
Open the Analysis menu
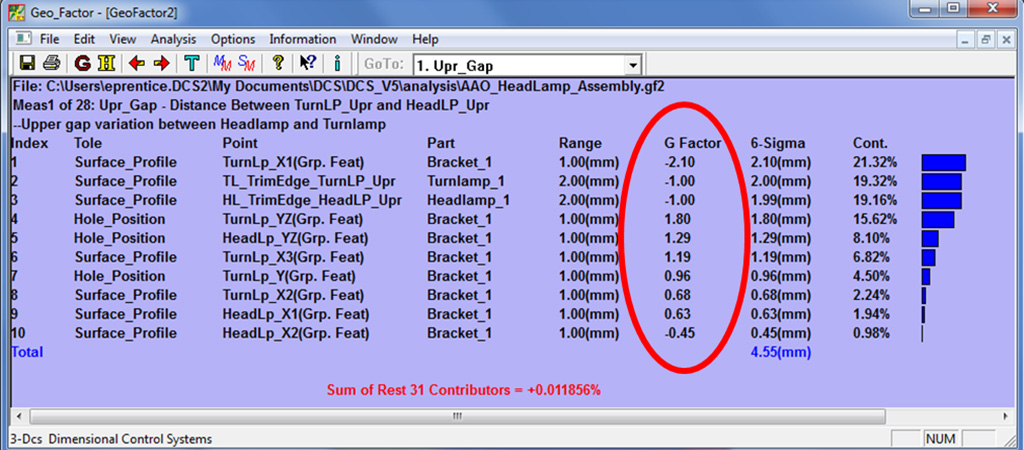[173, 39]
